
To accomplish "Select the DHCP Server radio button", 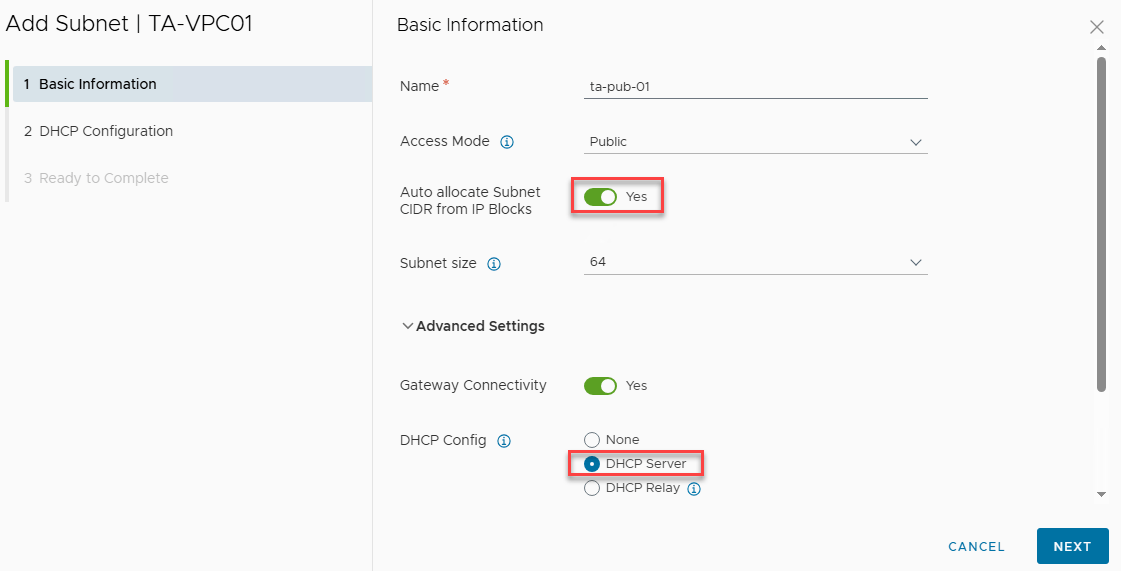I will [x=592, y=464].
